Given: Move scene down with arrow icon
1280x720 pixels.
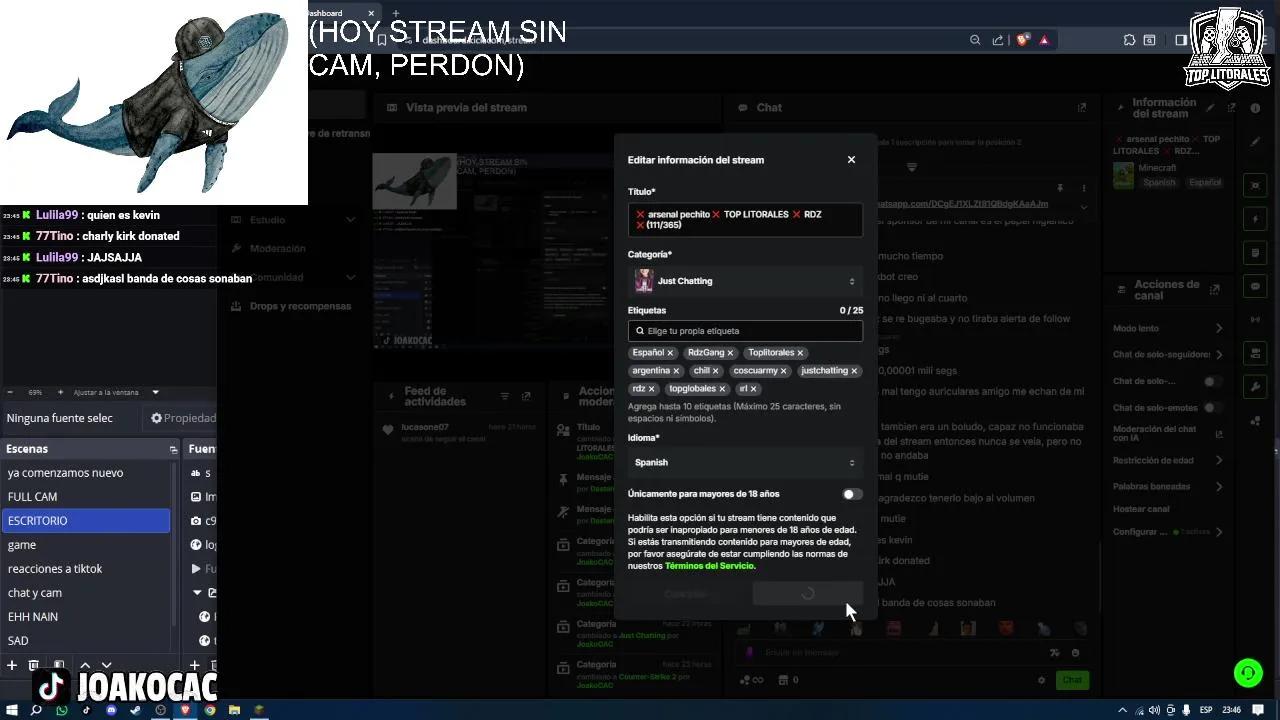Looking at the screenshot, I should (106, 665).
